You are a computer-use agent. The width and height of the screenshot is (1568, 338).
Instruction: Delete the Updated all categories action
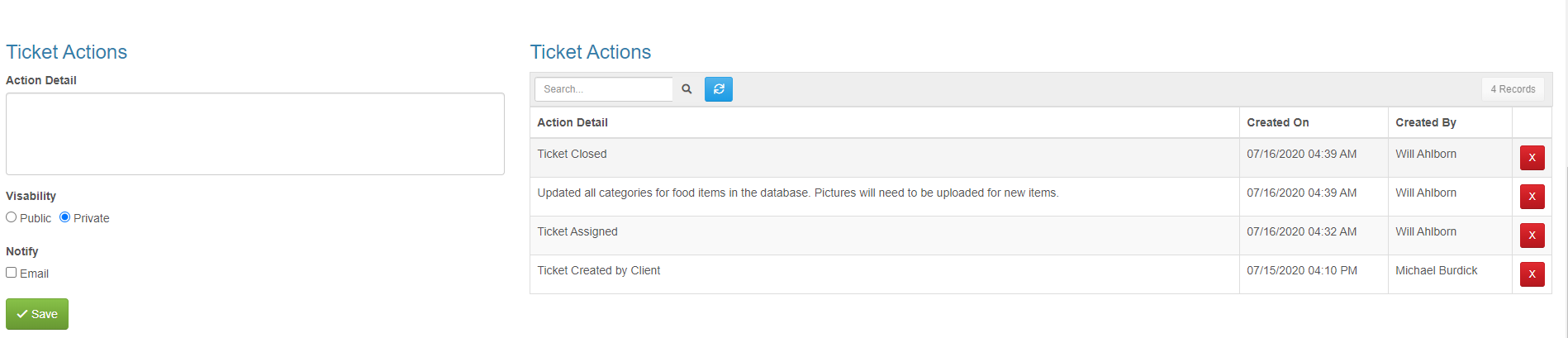(x=1532, y=197)
